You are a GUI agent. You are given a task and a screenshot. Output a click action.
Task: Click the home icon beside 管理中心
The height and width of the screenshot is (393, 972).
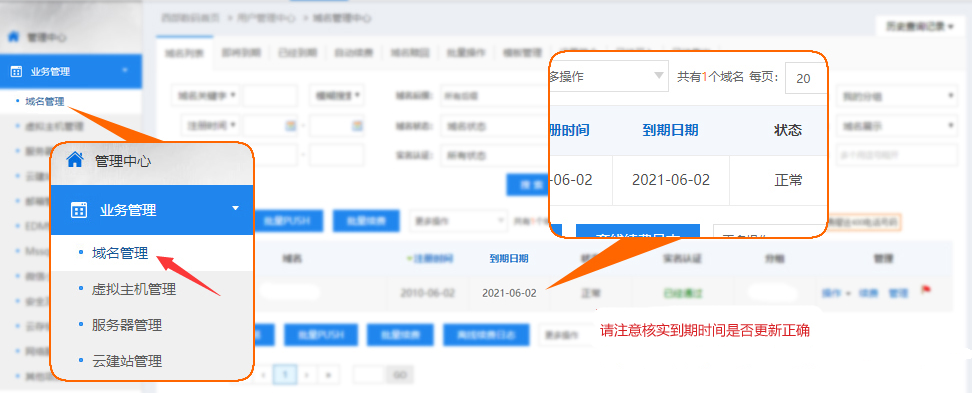75,160
